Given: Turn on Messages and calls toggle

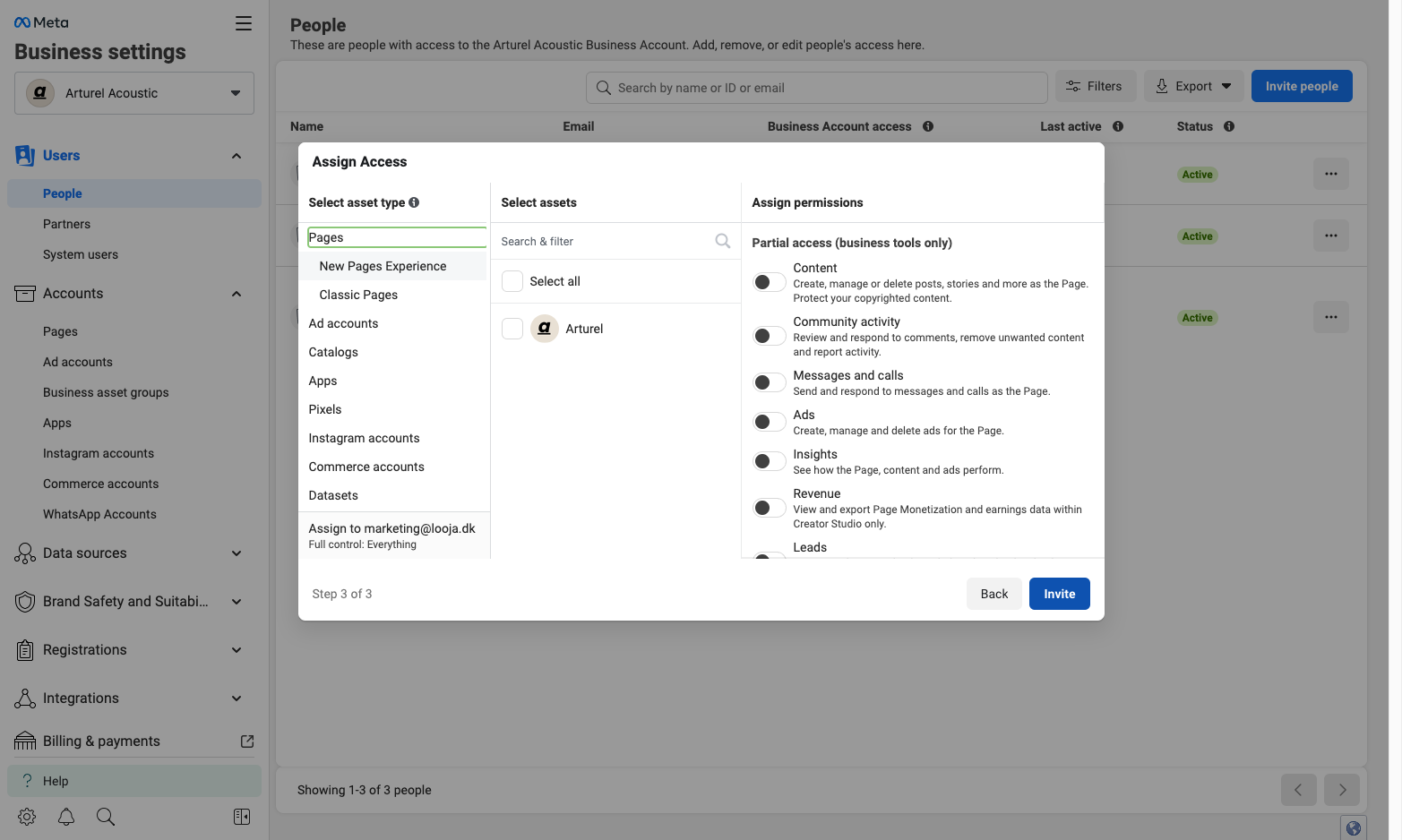Looking at the screenshot, I should 770,382.
